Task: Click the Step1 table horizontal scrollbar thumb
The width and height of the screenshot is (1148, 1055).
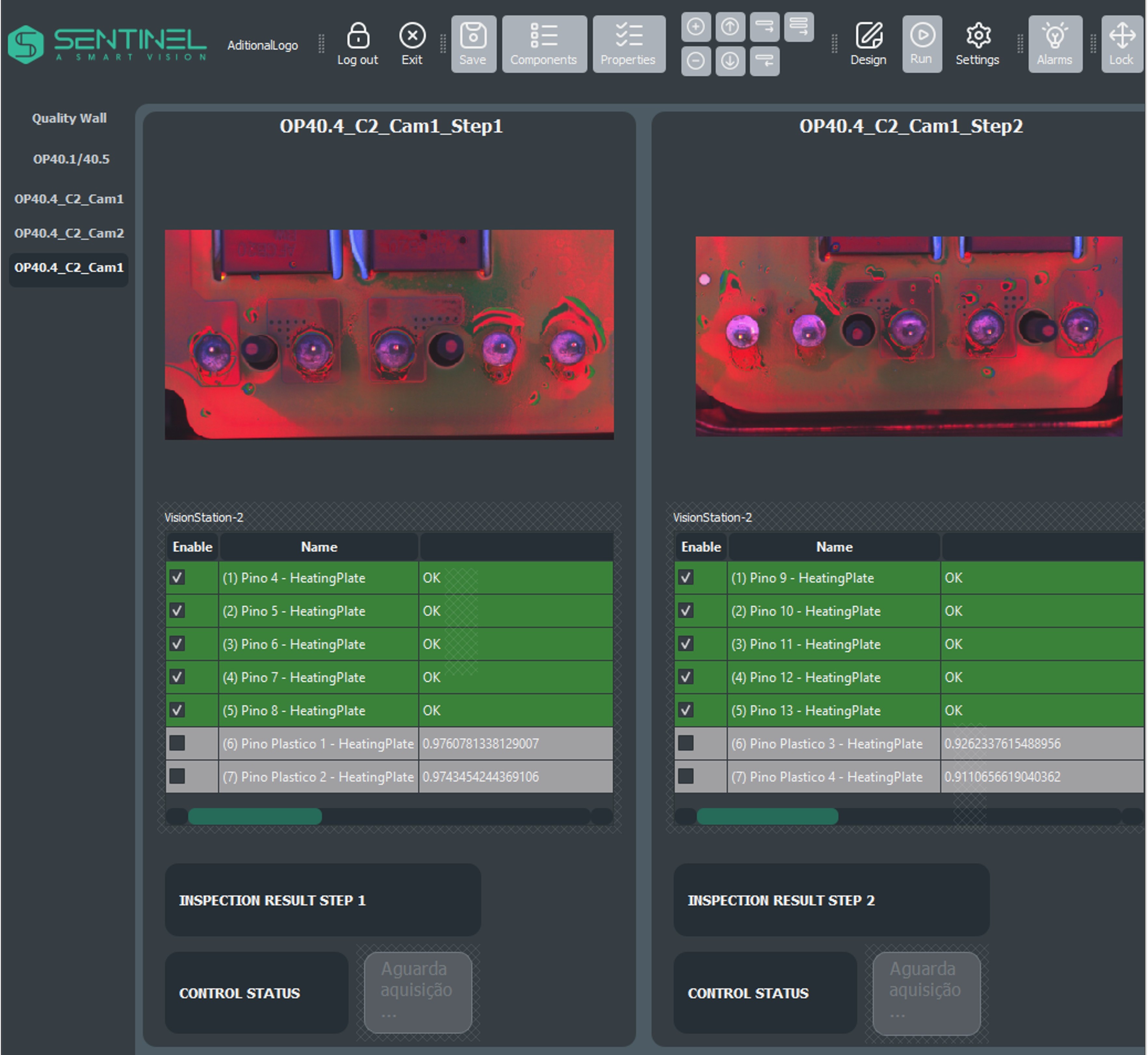Action: click(255, 817)
